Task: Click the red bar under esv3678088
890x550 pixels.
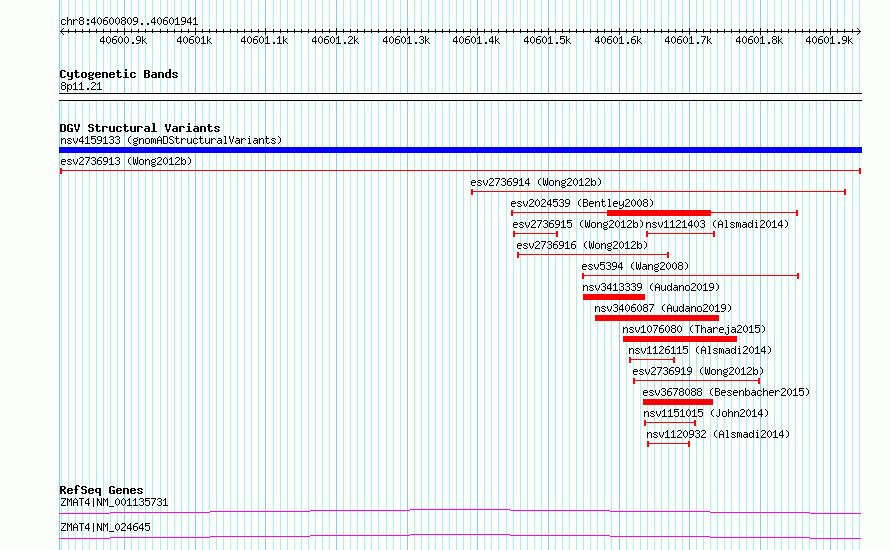Action: tap(678, 402)
